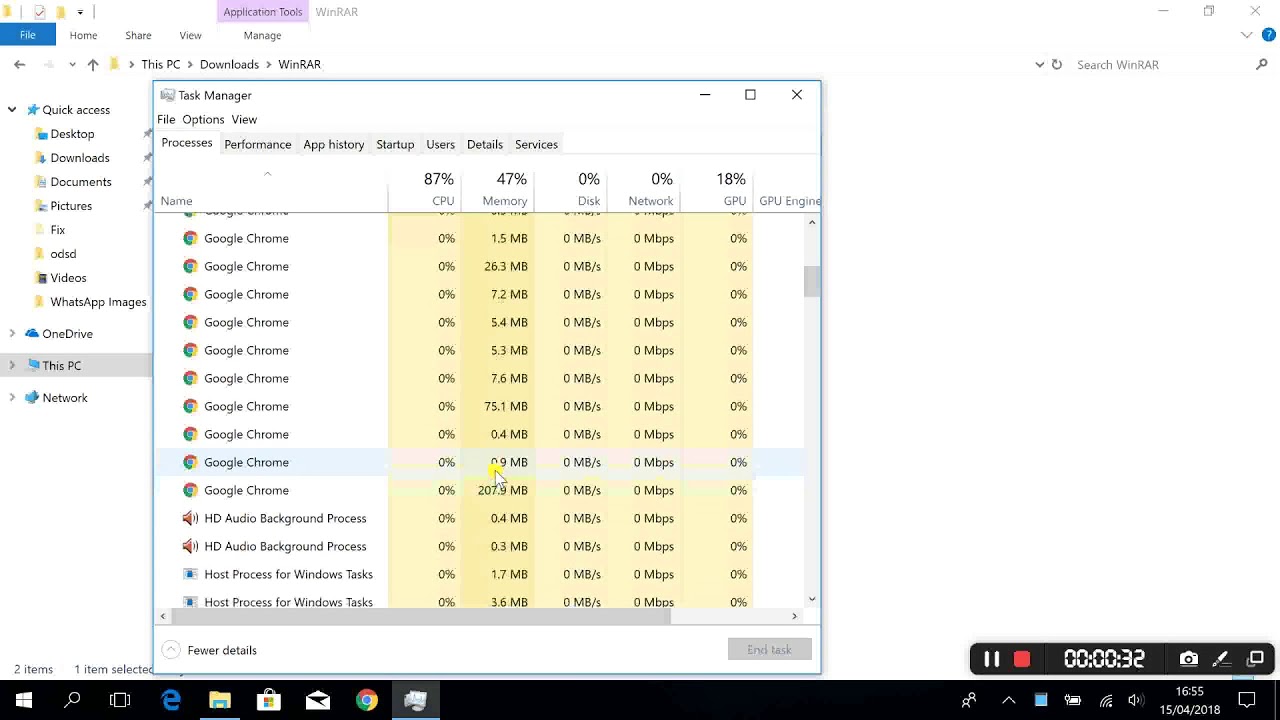
Task: Expand the This PC tree node
Action: (x=12, y=366)
